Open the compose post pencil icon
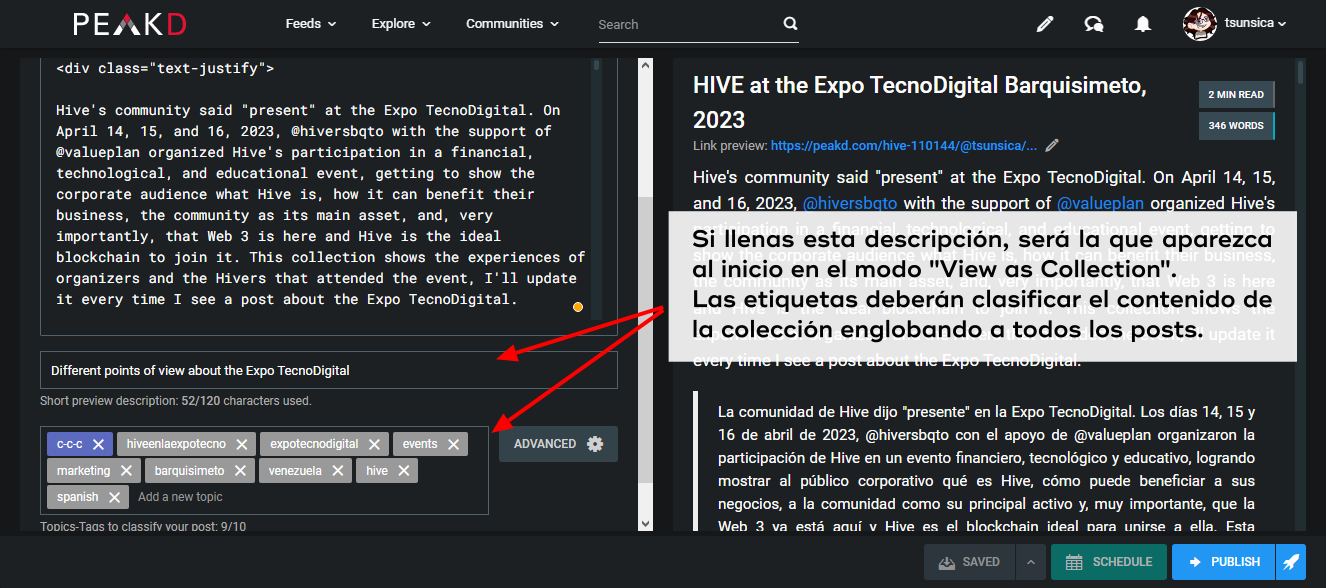This screenshot has width=1326, height=588. [1045, 24]
